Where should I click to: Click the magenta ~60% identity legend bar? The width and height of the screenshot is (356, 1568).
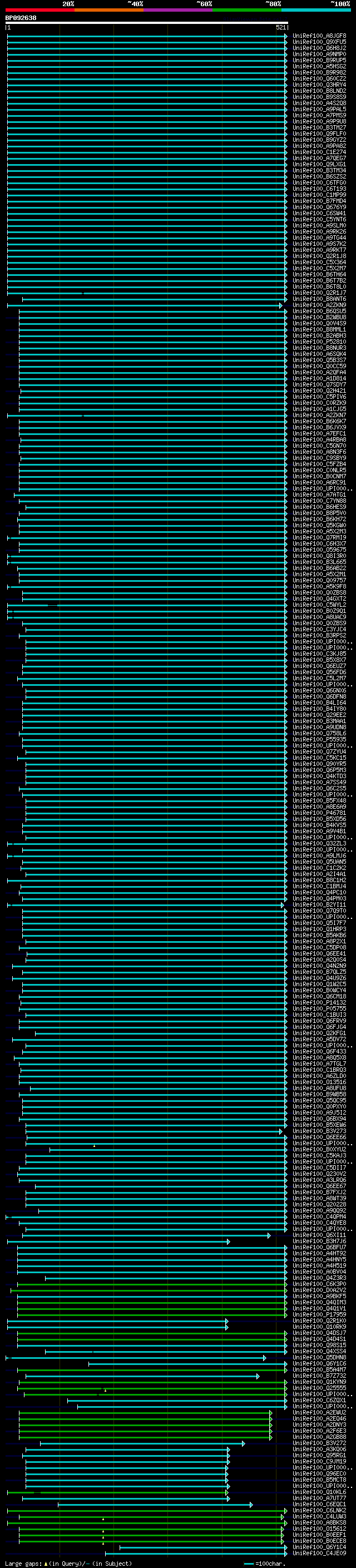179,10
